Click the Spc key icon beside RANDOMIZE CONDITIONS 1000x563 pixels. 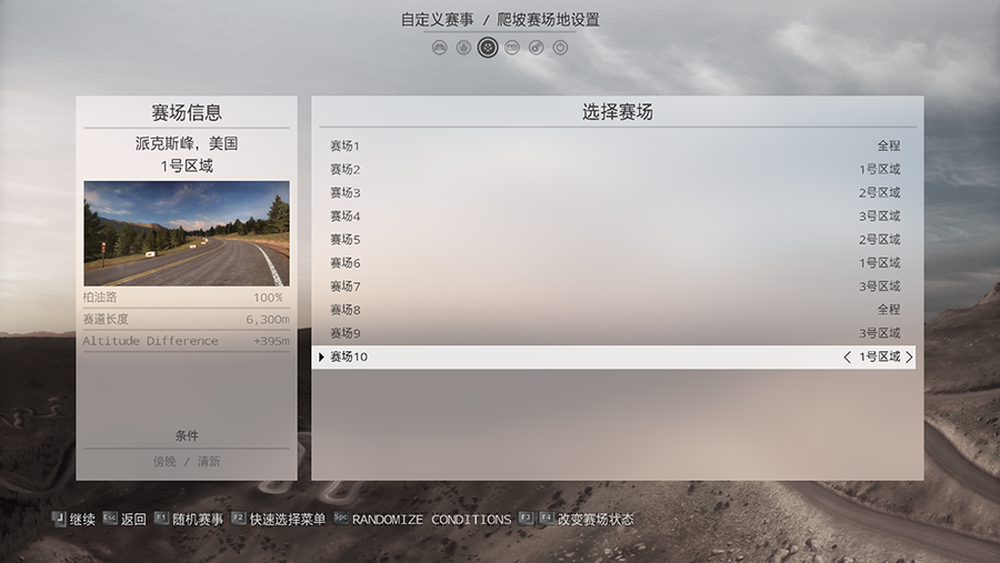341,518
